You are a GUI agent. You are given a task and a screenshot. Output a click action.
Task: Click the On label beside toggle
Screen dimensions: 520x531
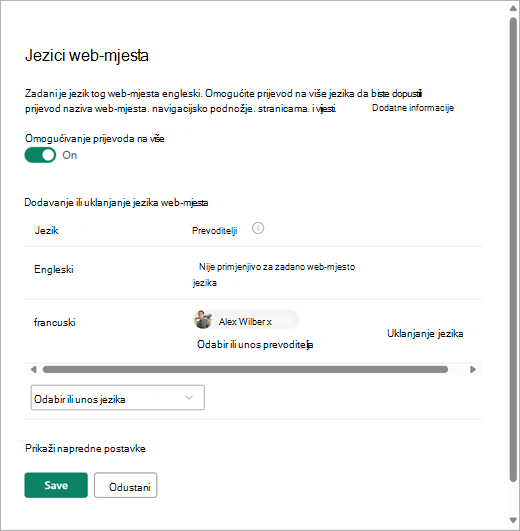[70, 155]
